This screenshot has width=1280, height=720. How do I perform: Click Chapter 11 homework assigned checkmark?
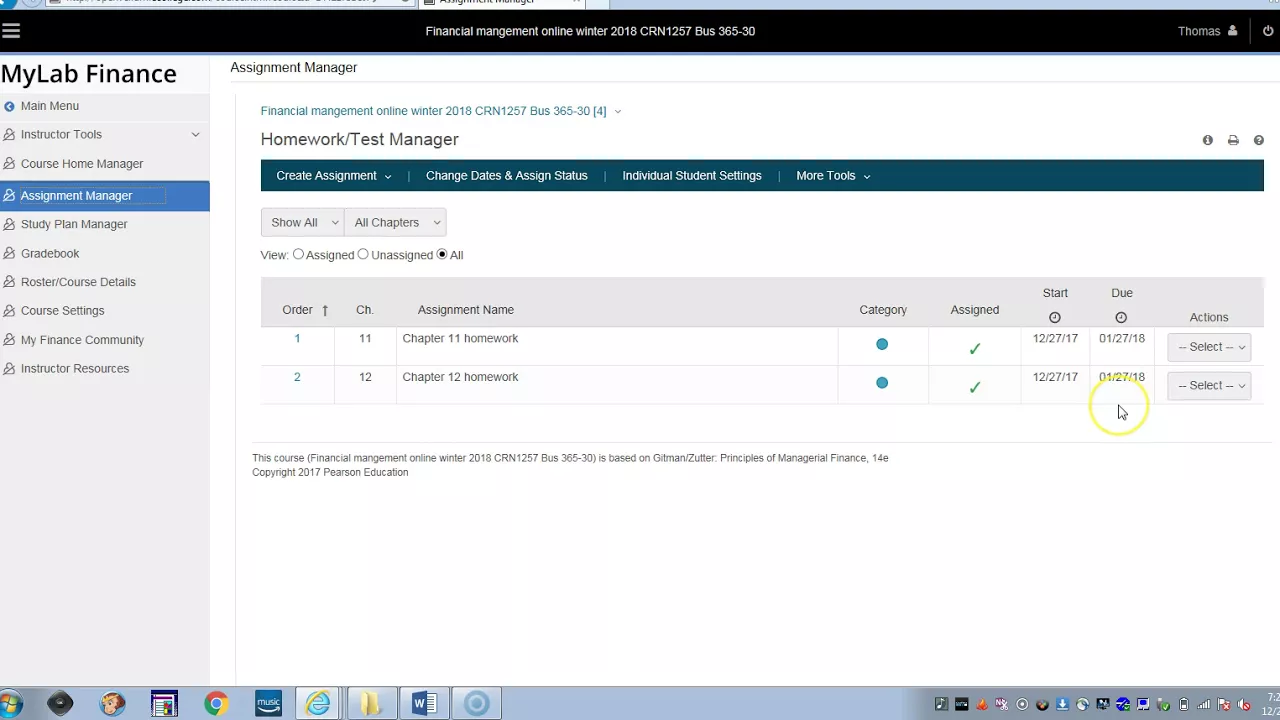[975, 349]
